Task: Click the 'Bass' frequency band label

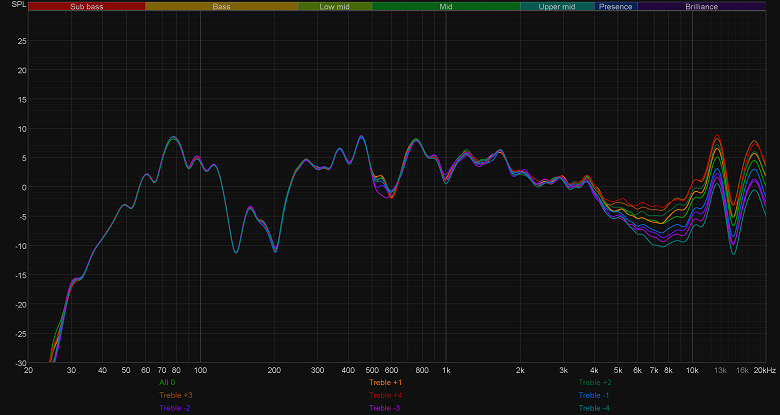Action: [x=221, y=6]
